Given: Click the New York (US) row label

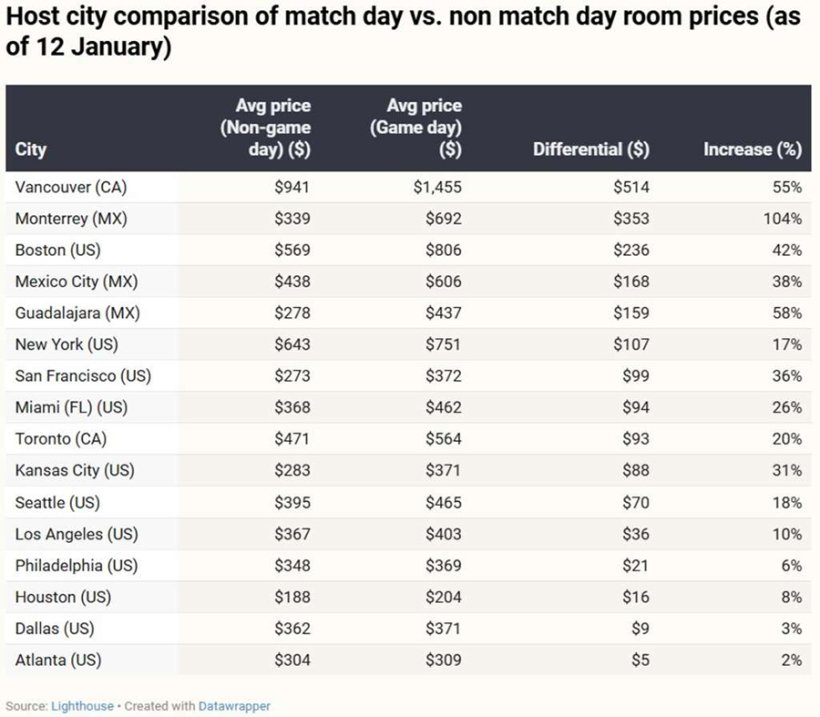Looking at the screenshot, I should (x=64, y=345).
